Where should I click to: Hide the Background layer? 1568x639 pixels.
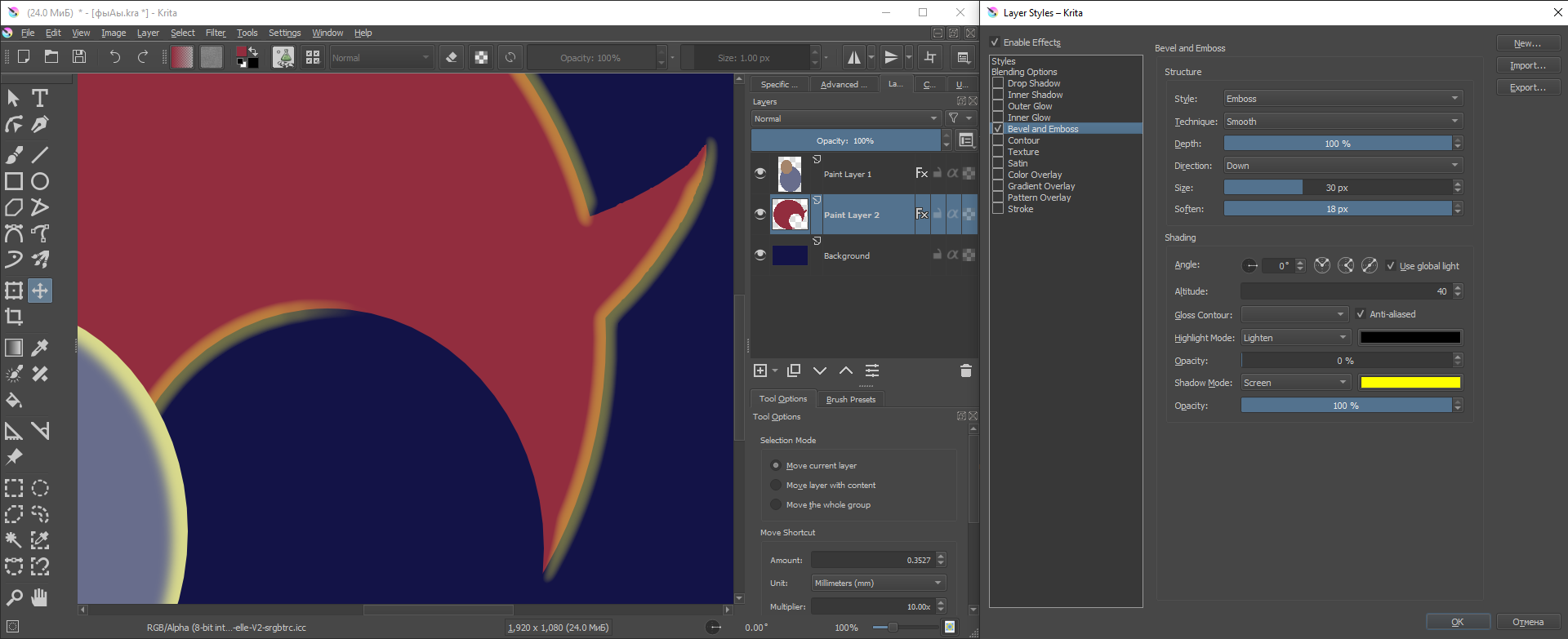pos(760,255)
